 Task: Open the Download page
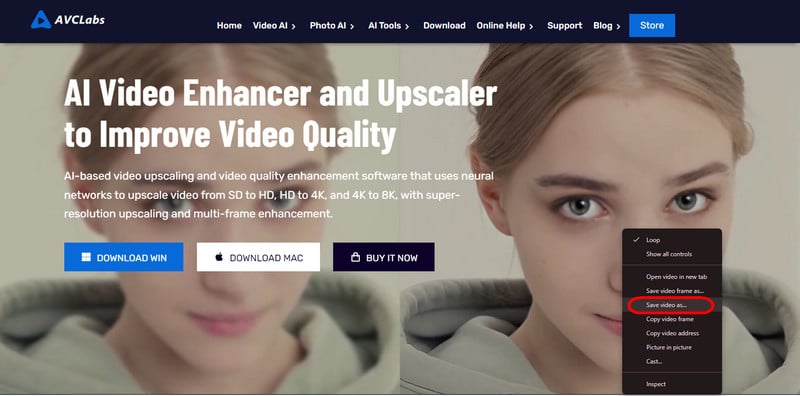444,26
